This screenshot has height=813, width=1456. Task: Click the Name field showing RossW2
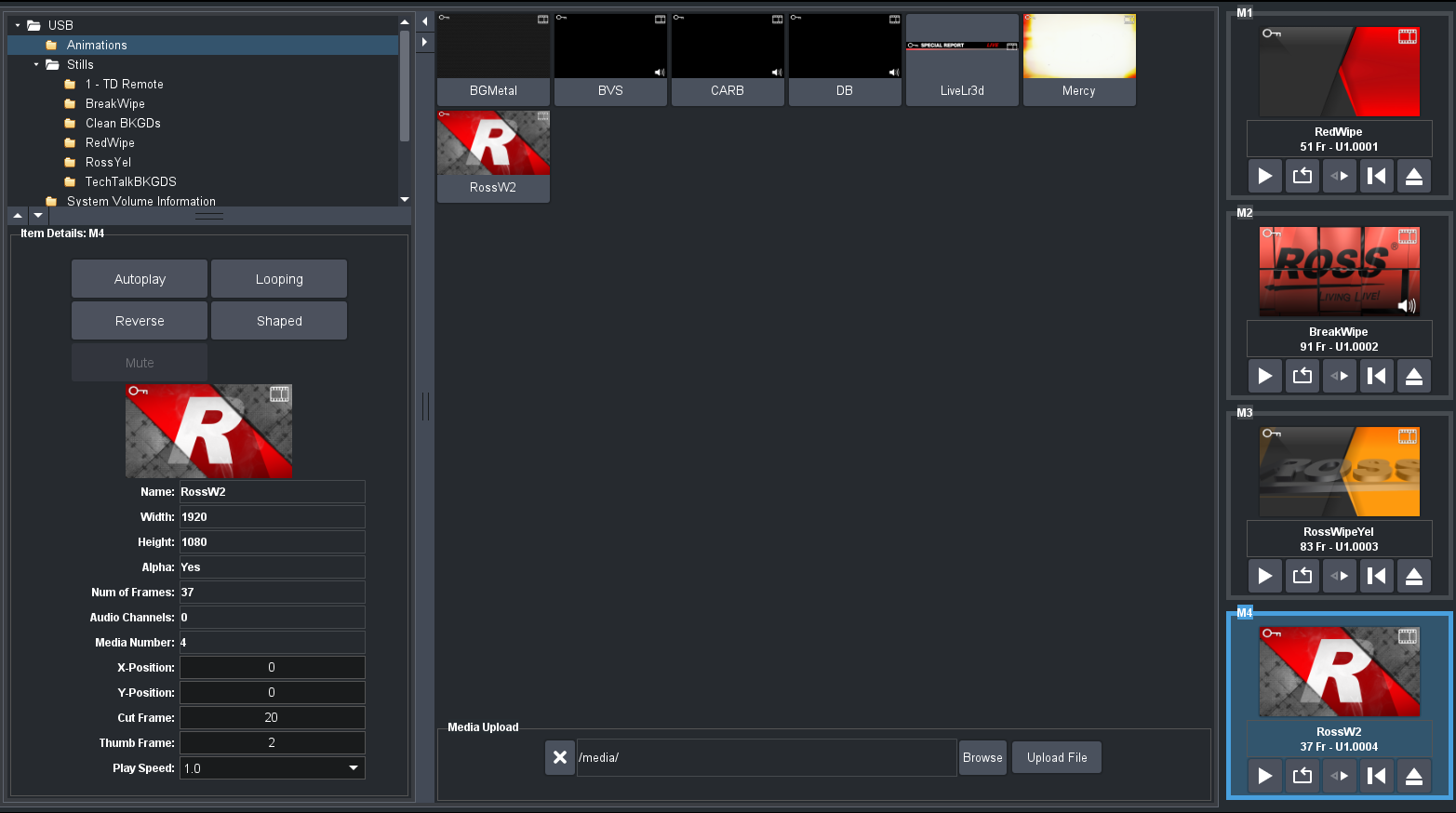272,492
